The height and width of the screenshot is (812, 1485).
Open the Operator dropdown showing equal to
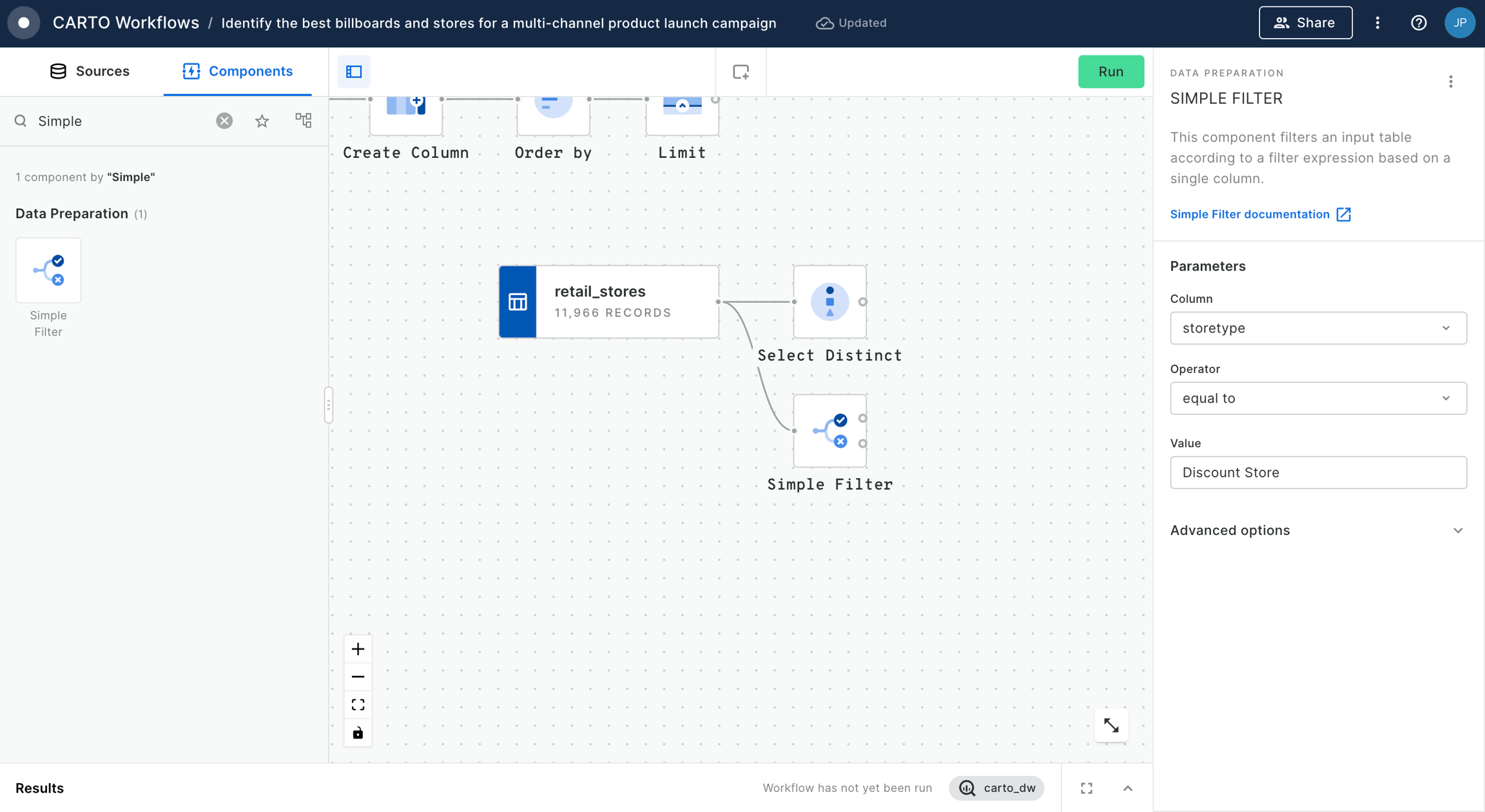1317,398
